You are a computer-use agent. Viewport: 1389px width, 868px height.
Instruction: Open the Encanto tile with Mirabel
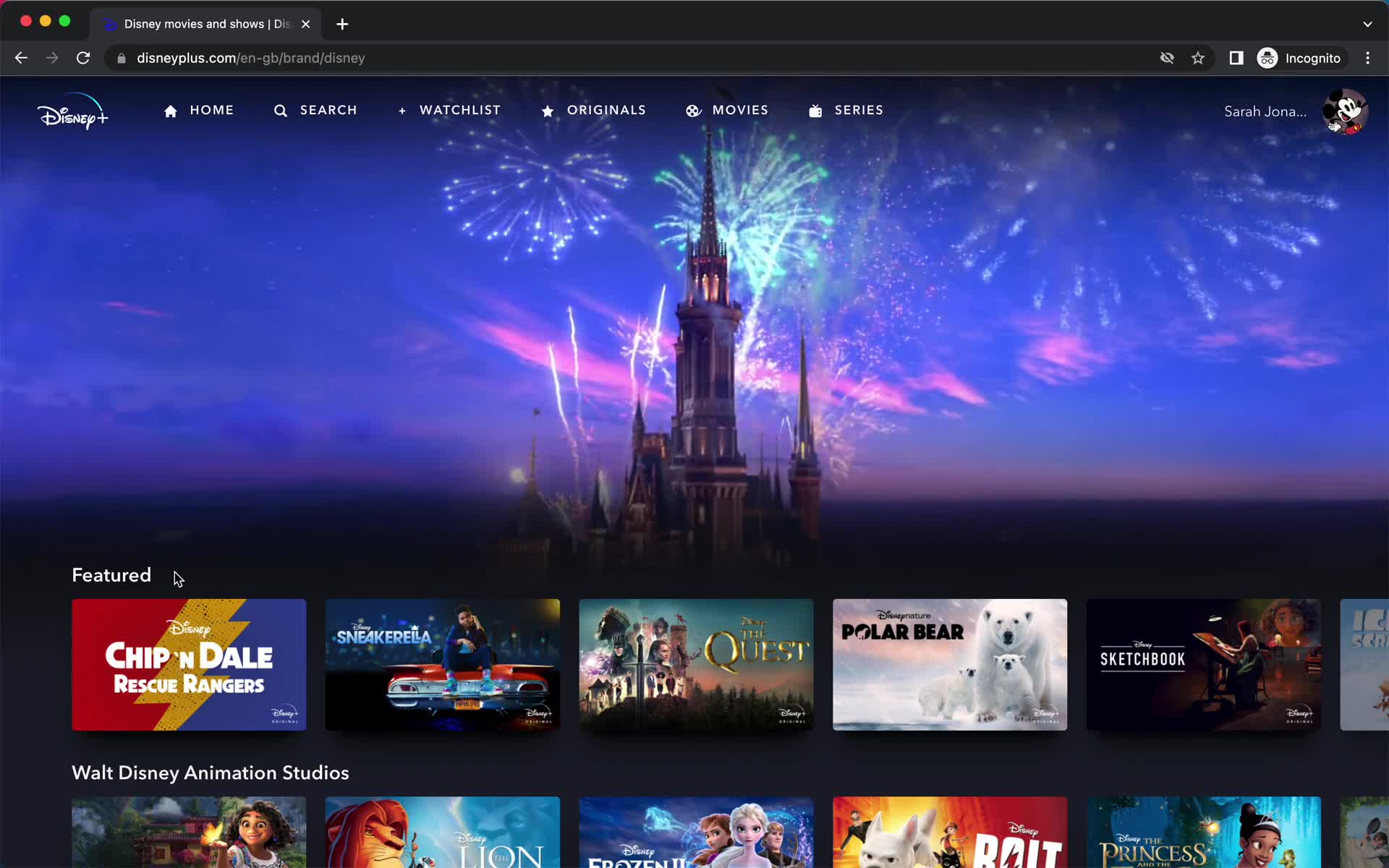[x=189, y=832]
